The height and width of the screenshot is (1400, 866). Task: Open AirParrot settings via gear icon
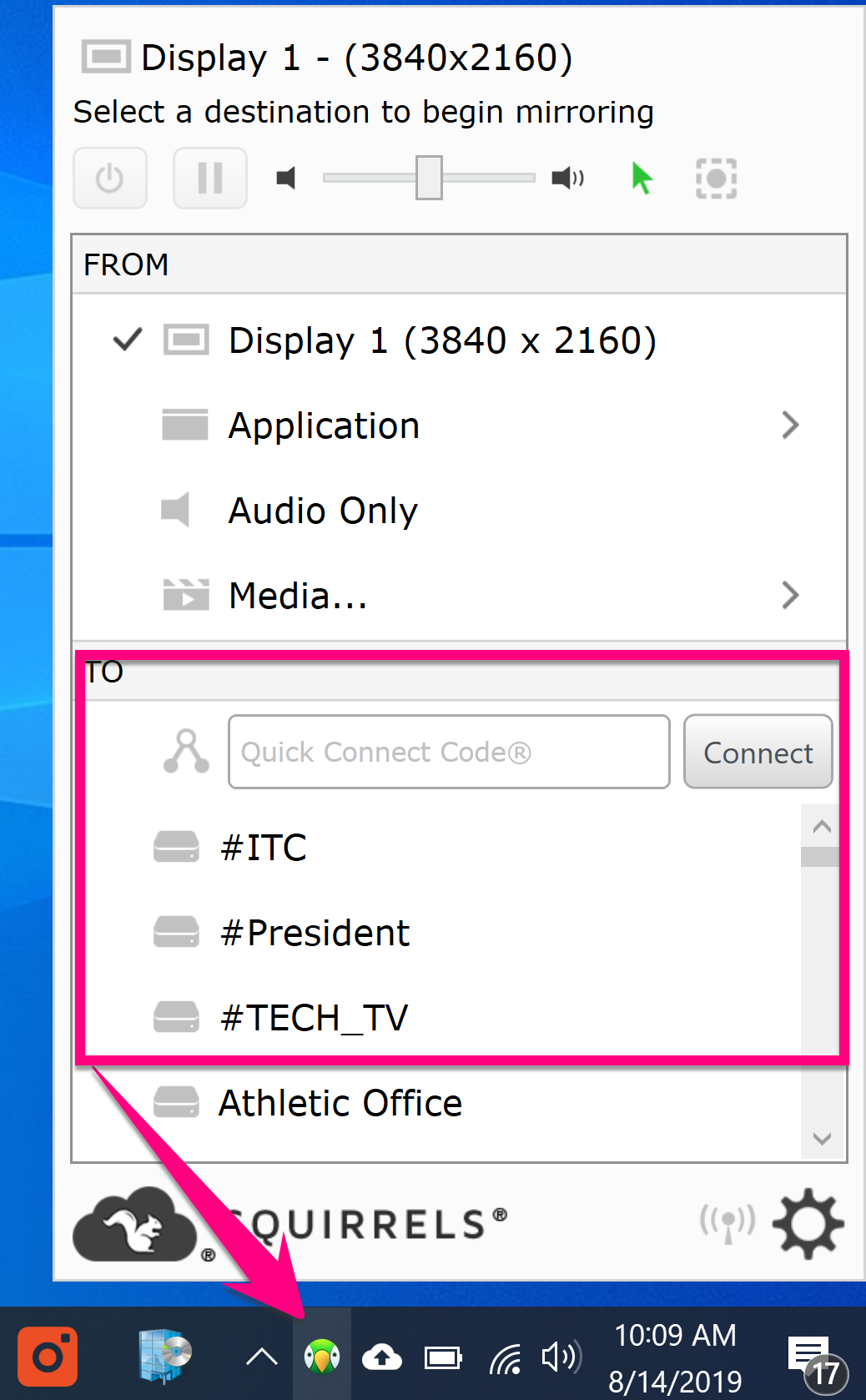coord(807,1223)
